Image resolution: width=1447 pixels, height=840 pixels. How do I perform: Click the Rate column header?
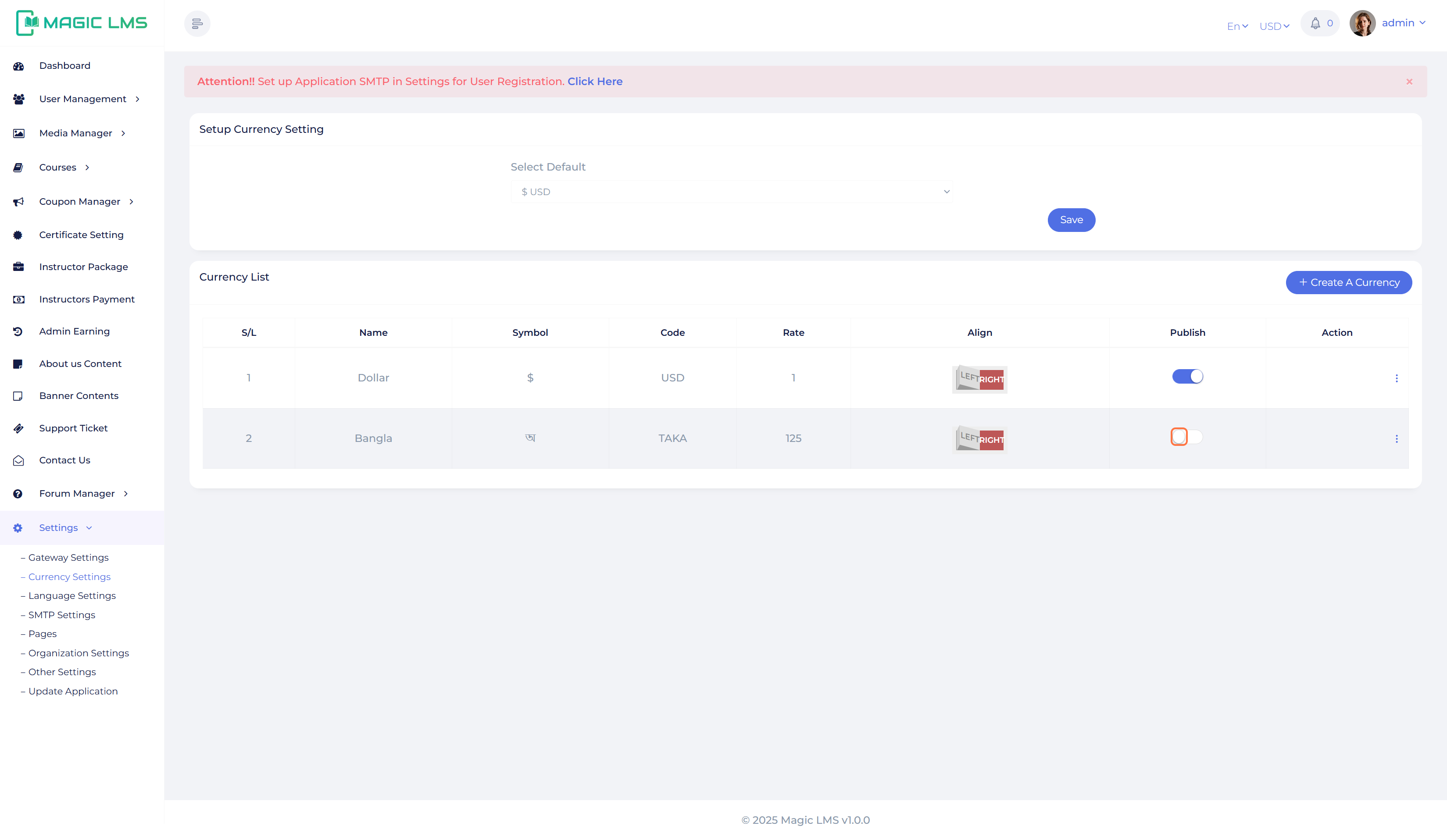[793, 333]
